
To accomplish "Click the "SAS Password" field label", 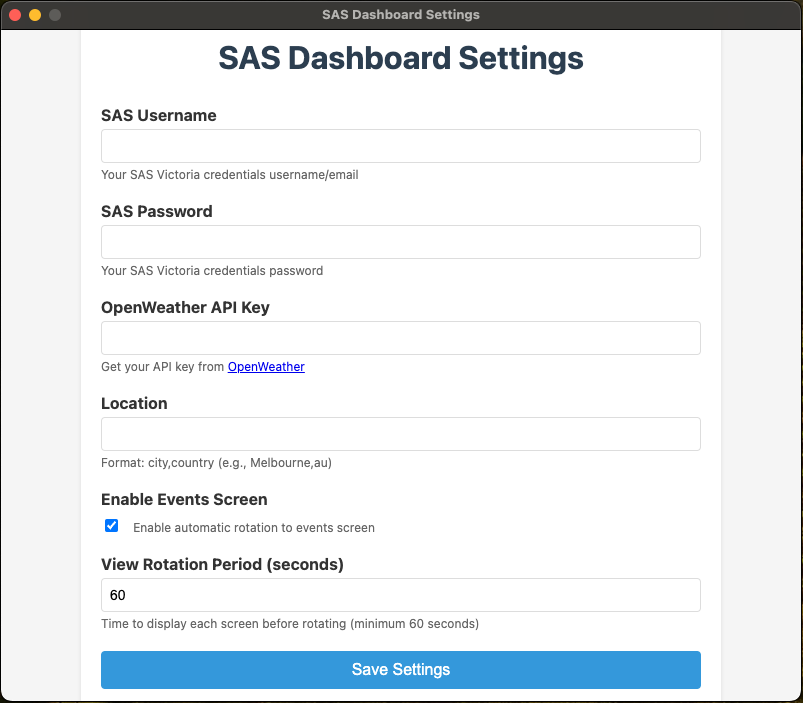I will (x=157, y=212).
